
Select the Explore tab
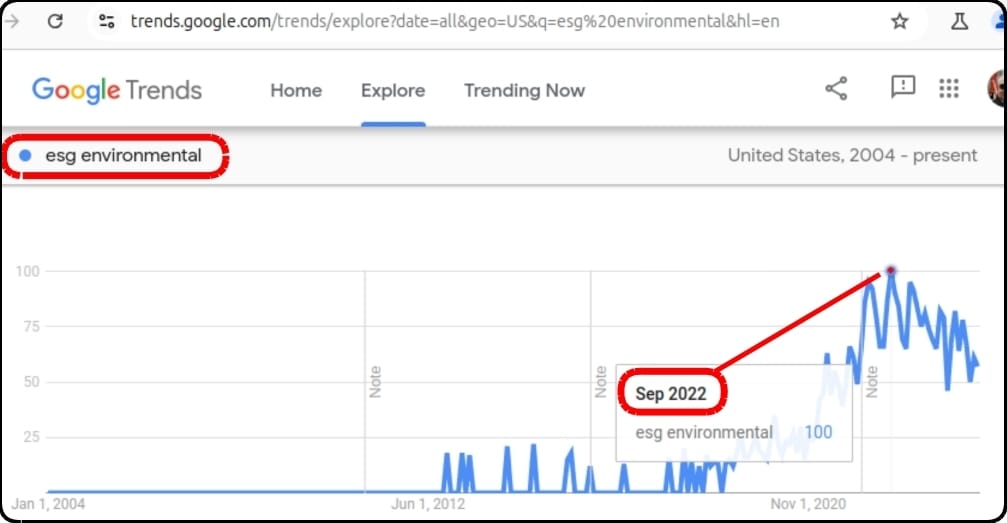coord(393,90)
